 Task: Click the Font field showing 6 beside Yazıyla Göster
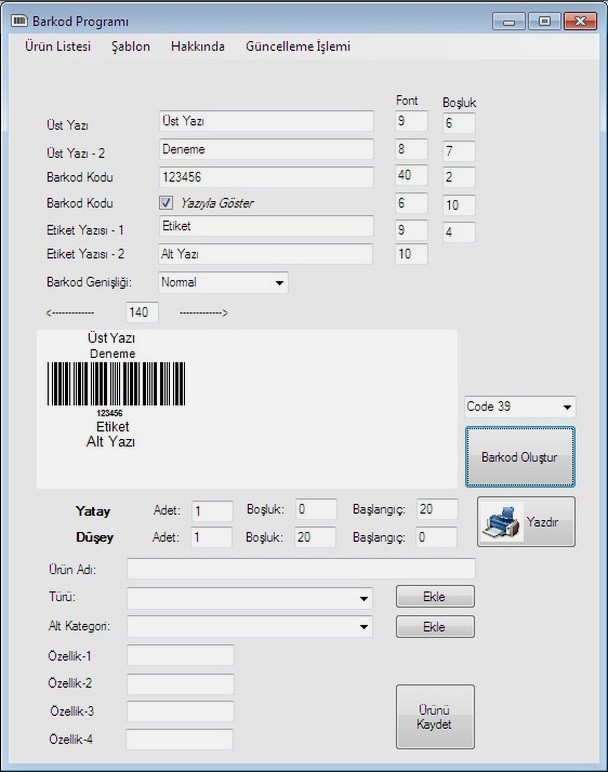411,203
